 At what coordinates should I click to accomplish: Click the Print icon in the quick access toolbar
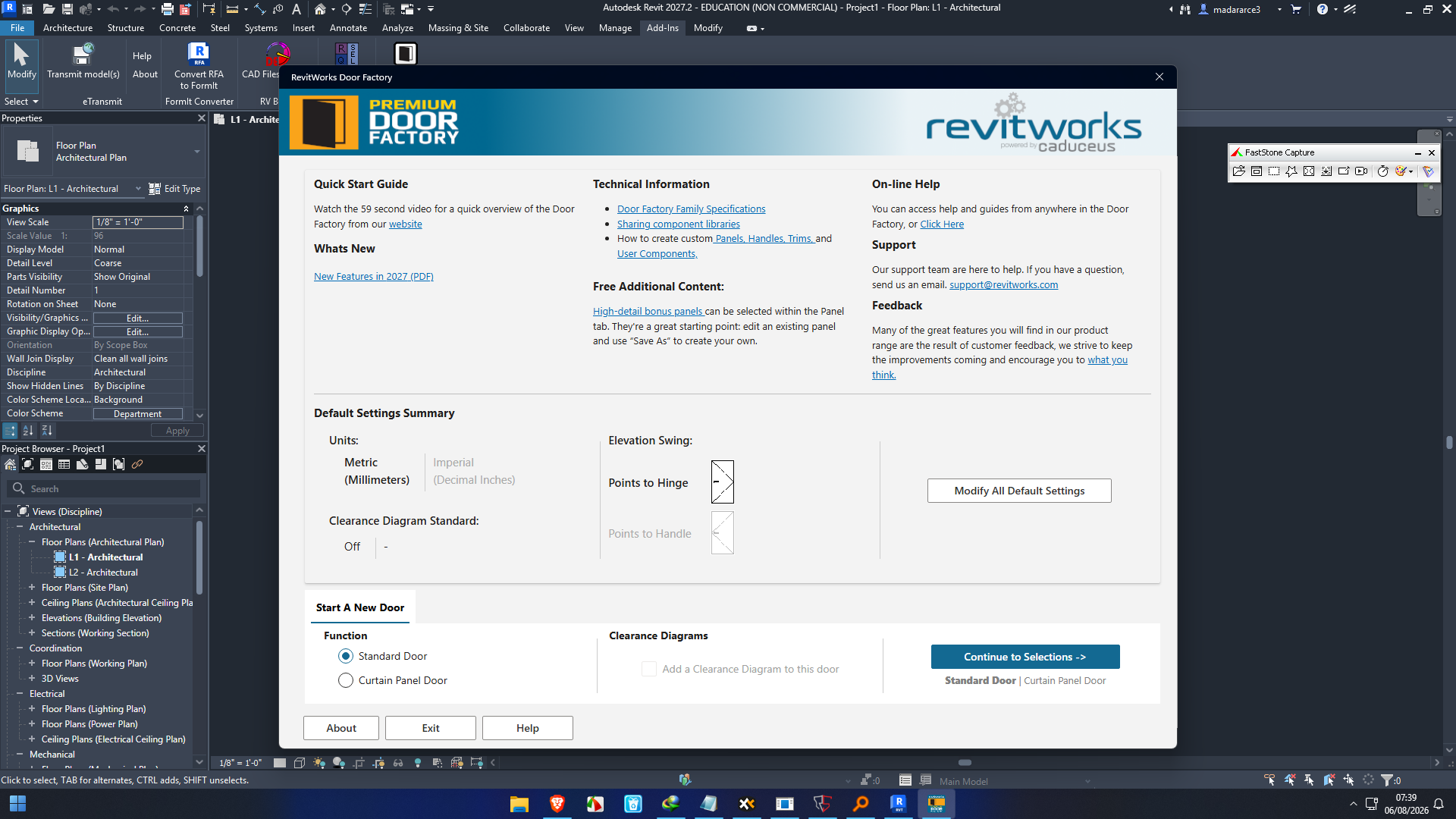pyautogui.click(x=168, y=9)
